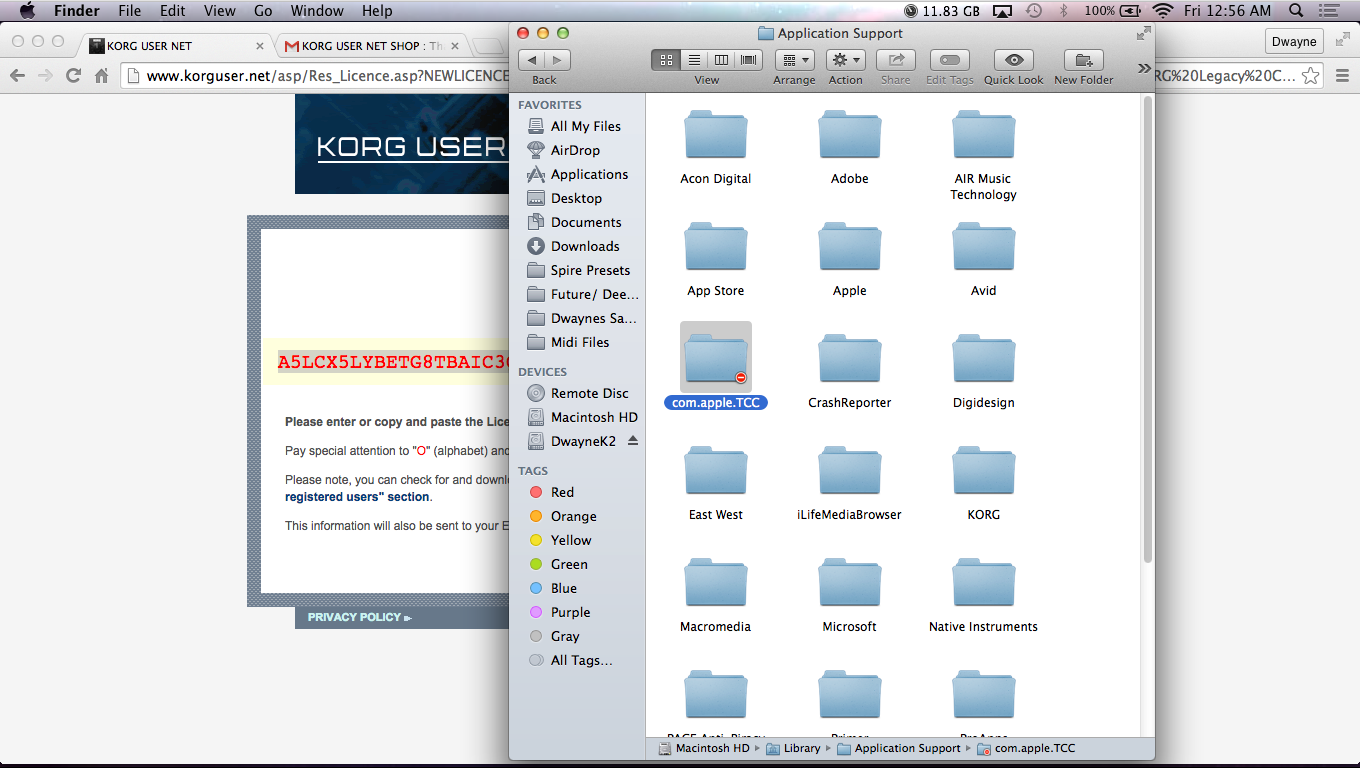The image size is (1360, 768).
Task: Go forward in Finder
Action: tap(558, 60)
